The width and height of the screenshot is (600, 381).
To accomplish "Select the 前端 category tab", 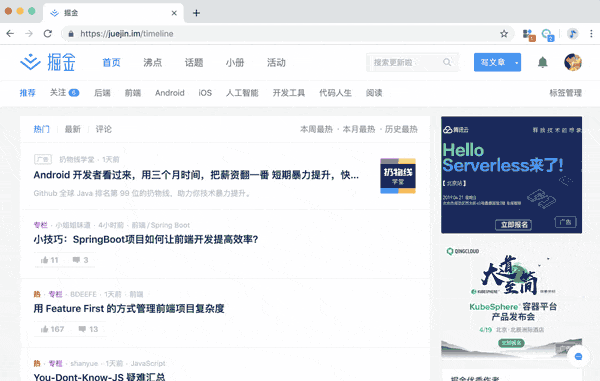I will (x=133, y=93).
